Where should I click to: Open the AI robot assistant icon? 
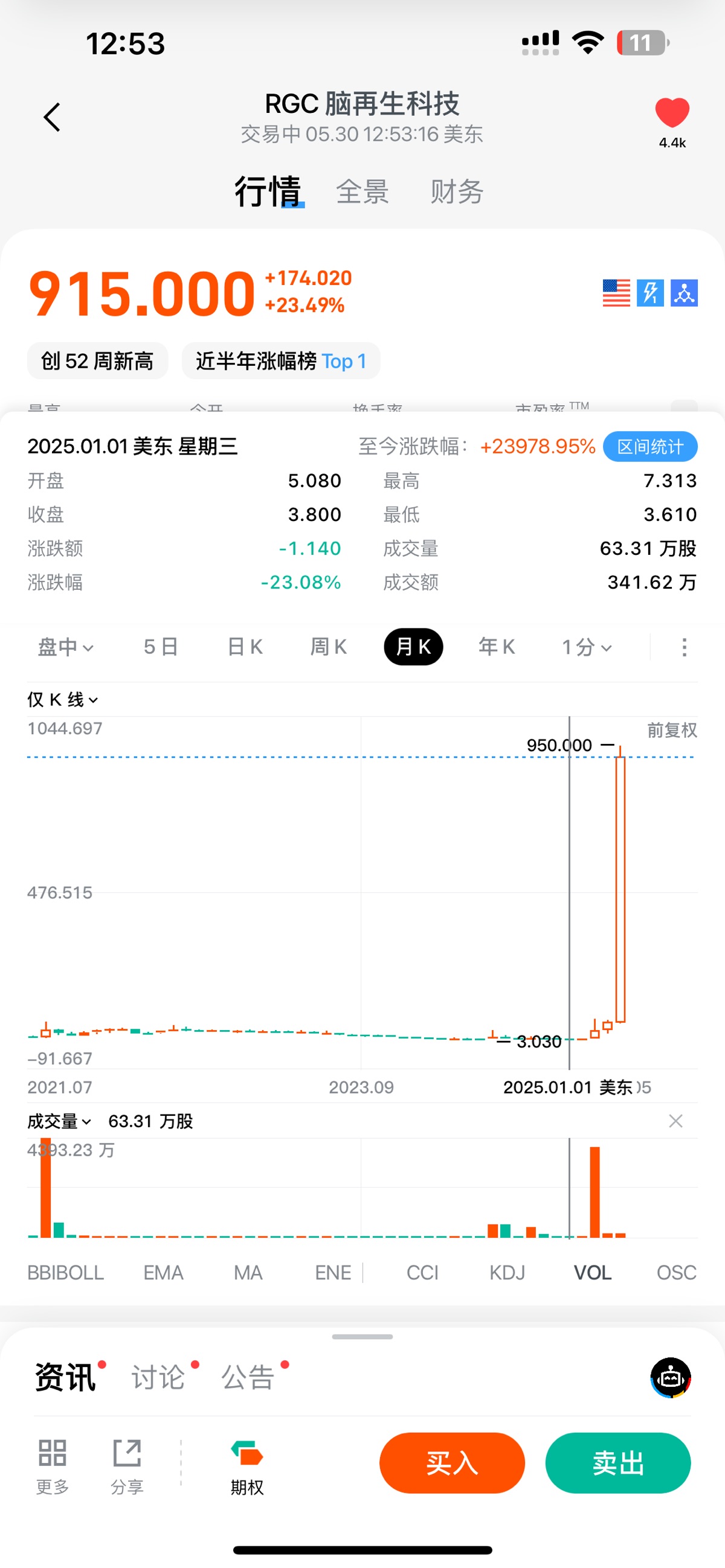[x=670, y=1377]
